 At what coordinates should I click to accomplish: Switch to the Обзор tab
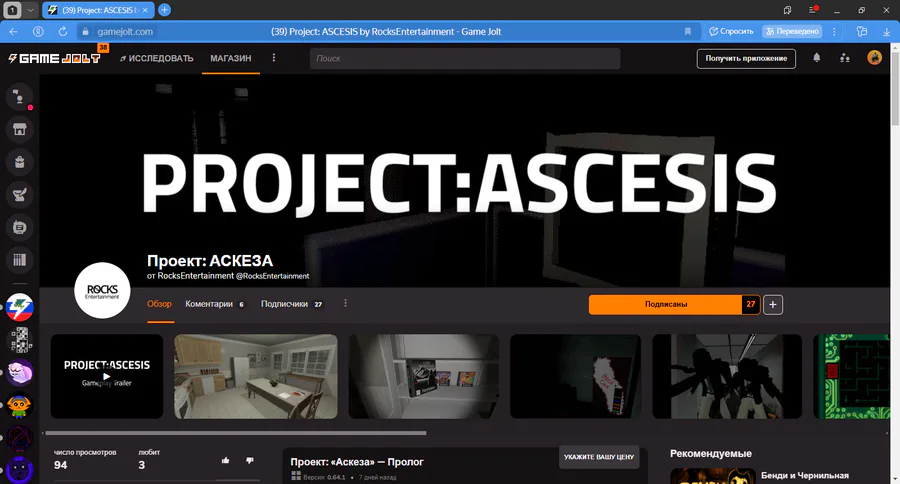[159, 304]
